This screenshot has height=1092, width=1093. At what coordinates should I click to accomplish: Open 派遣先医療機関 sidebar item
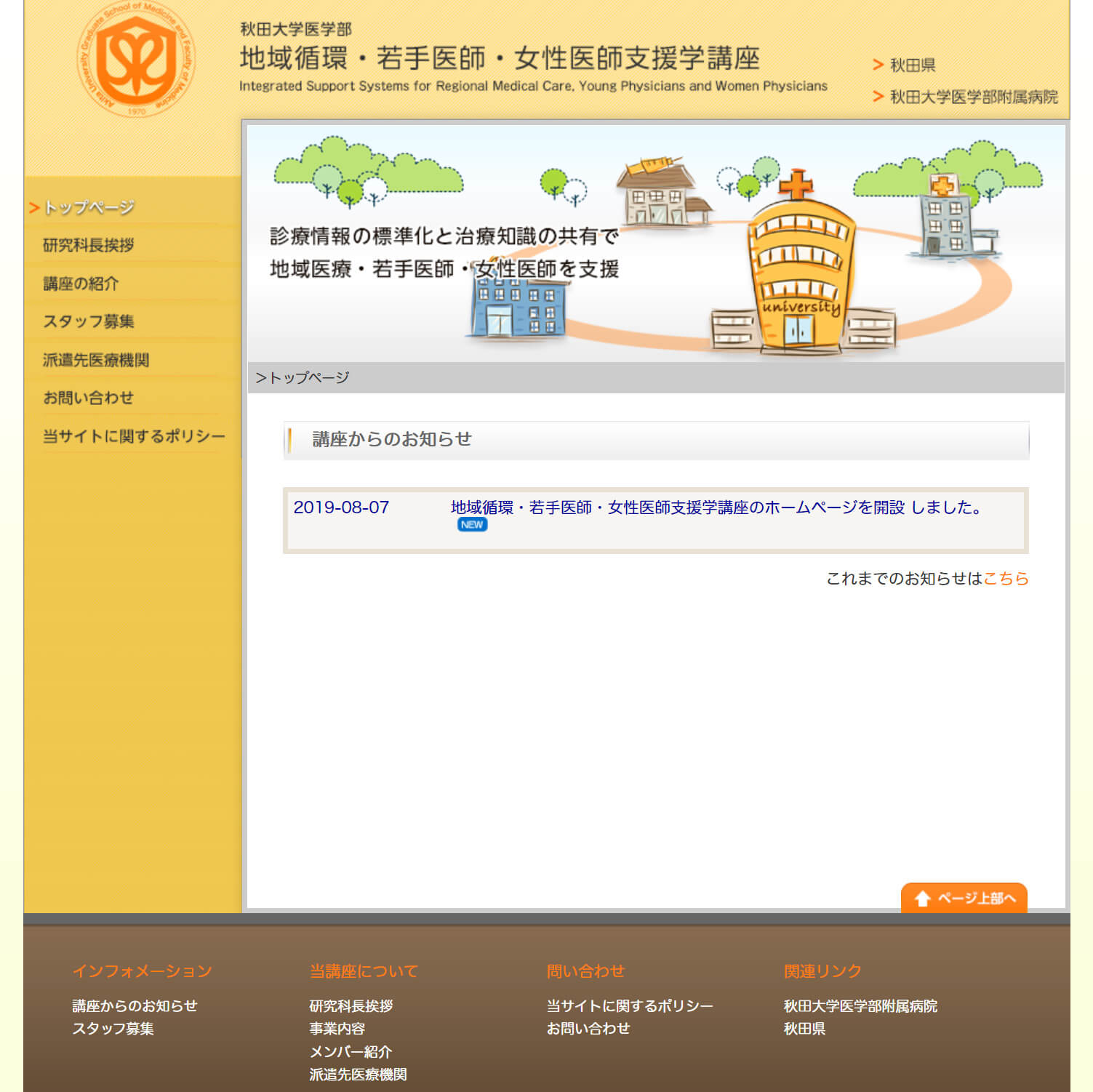coord(96,360)
